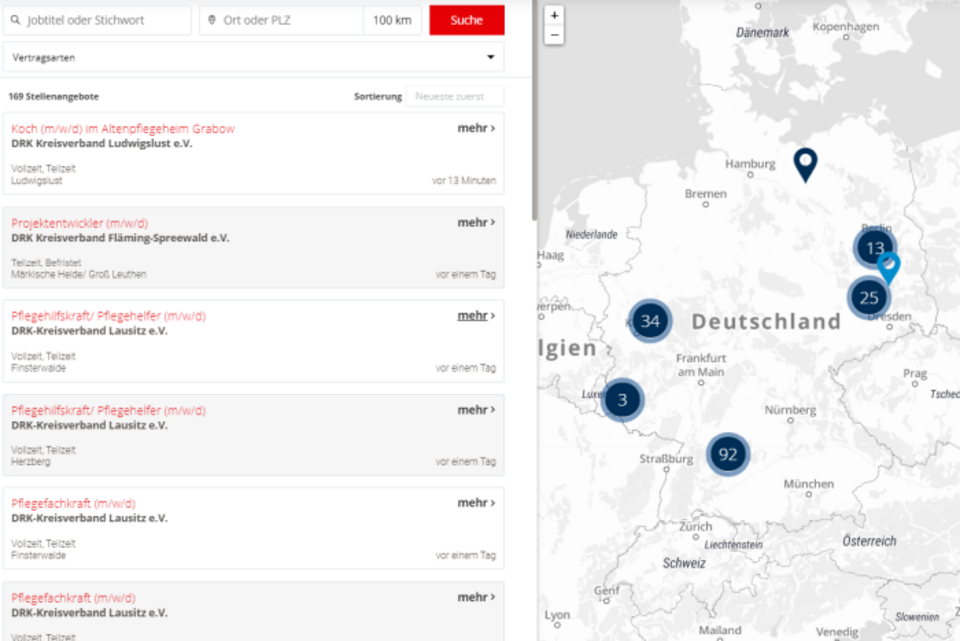Screen dimensions: 960x641
Task: Focus the 'Ort oder PLZ' location field
Action: coord(282,20)
